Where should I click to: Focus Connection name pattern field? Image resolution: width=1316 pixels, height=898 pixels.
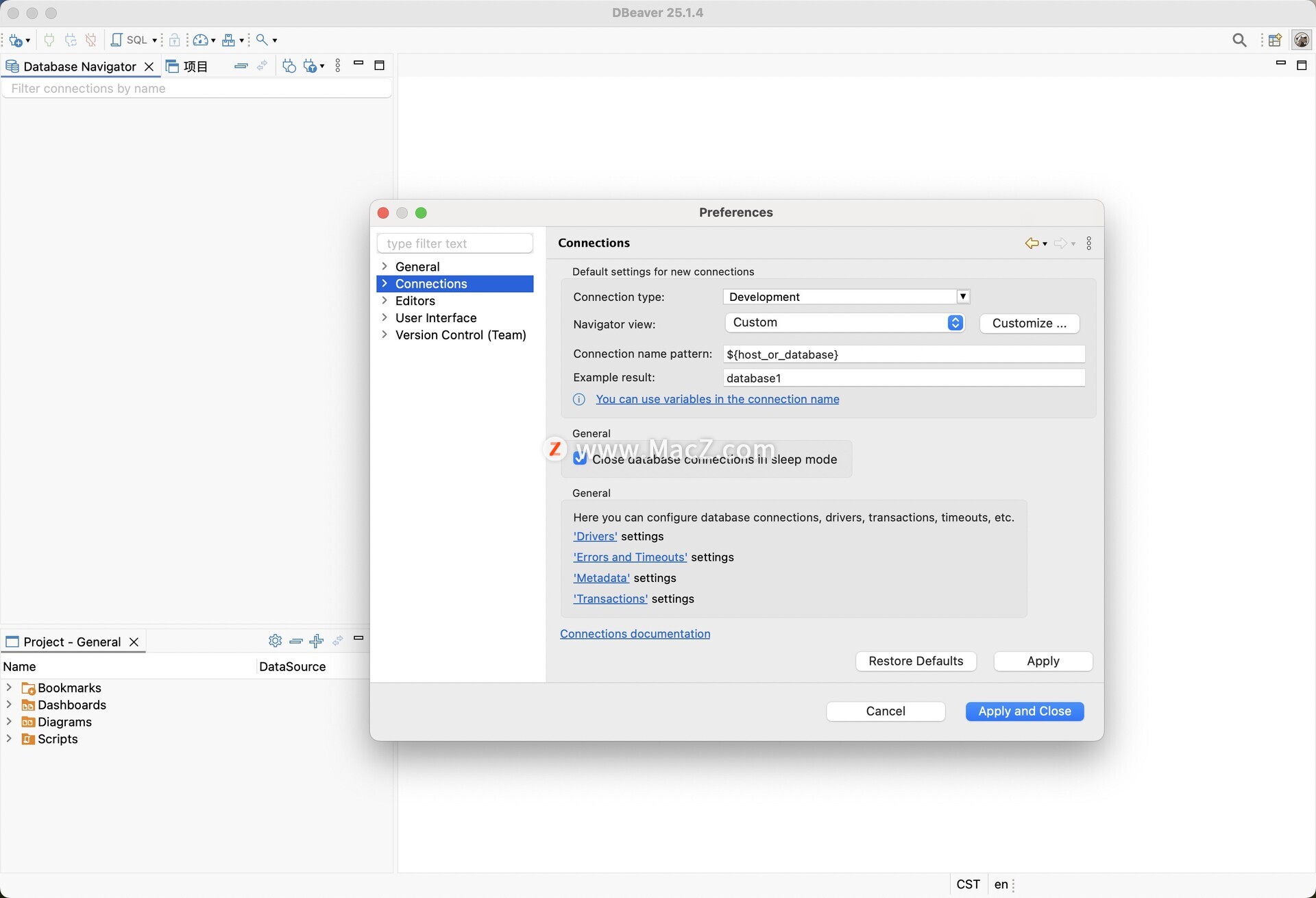pos(904,354)
